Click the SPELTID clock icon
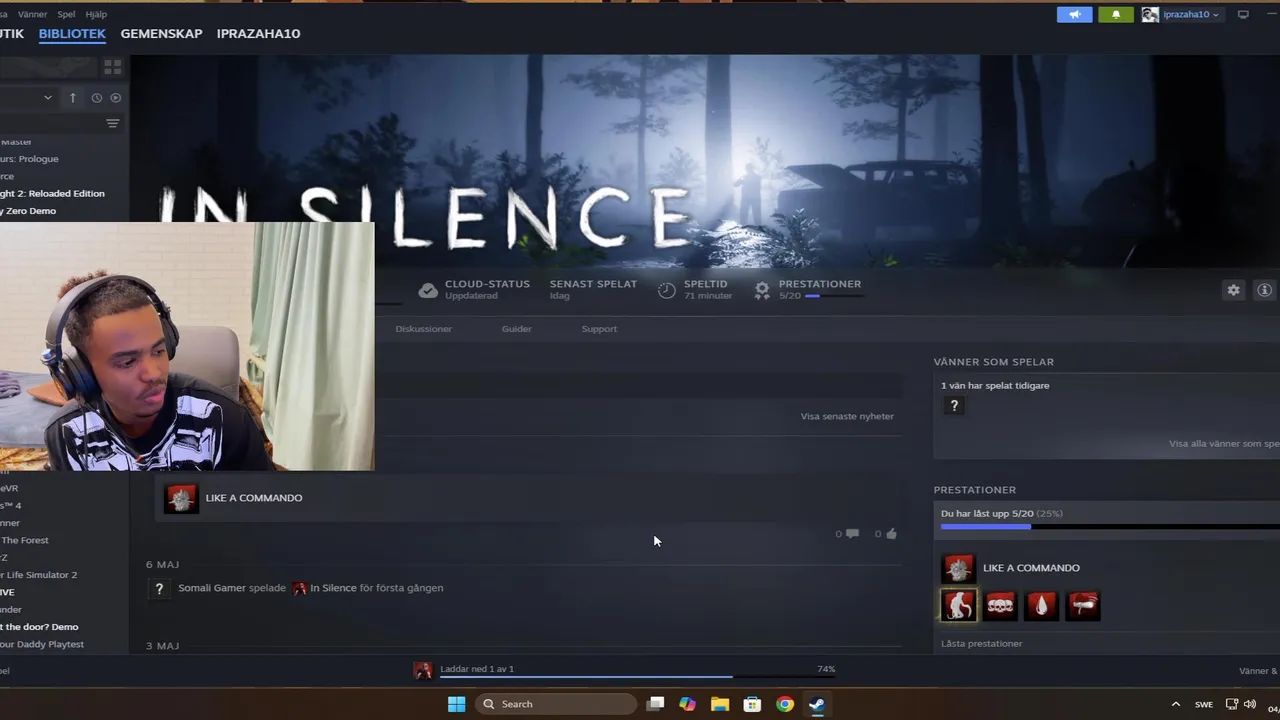The height and width of the screenshot is (720, 1280). point(667,290)
